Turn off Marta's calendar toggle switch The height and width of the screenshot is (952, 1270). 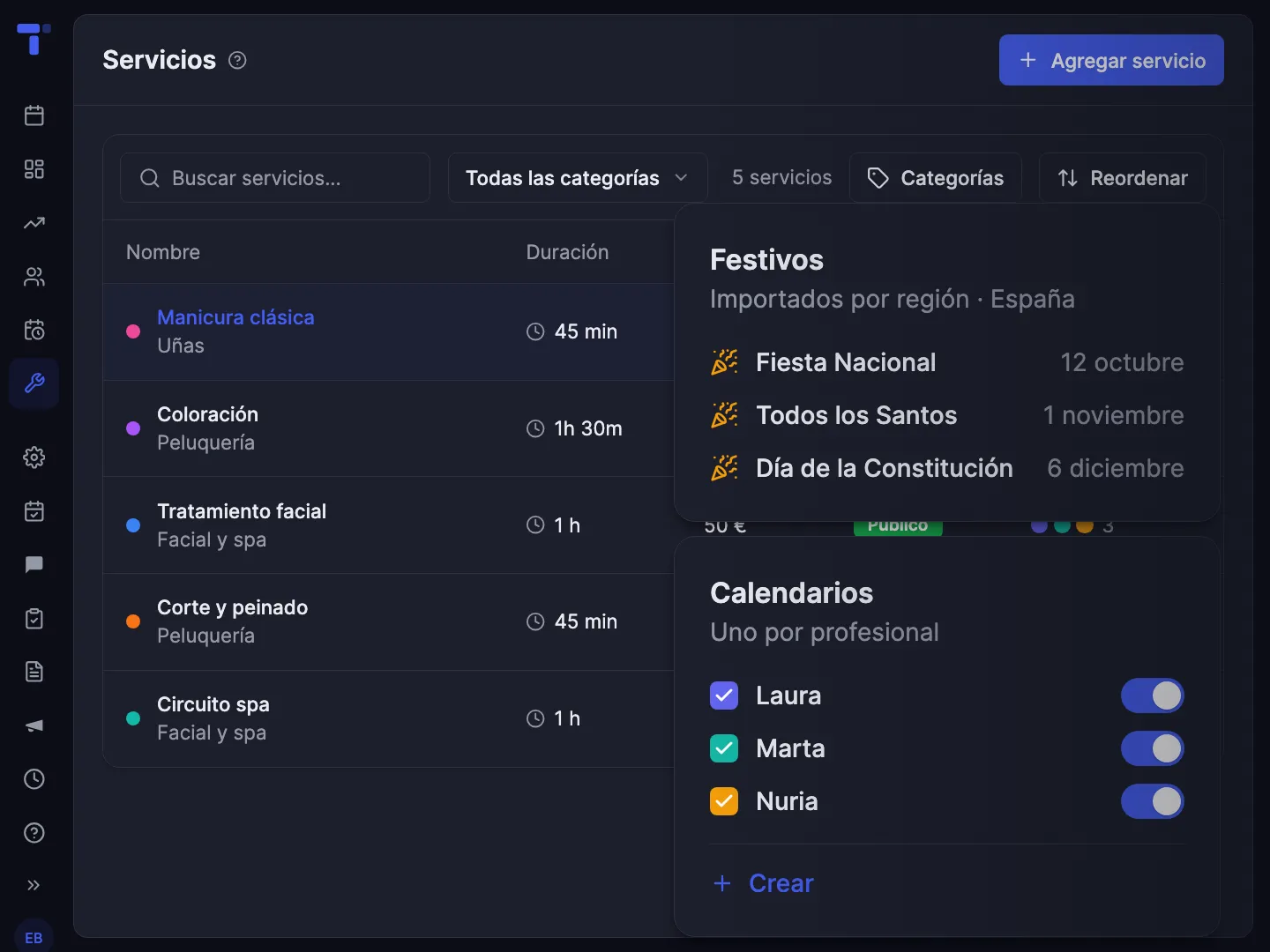pyautogui.click(x=1153, y=748)
